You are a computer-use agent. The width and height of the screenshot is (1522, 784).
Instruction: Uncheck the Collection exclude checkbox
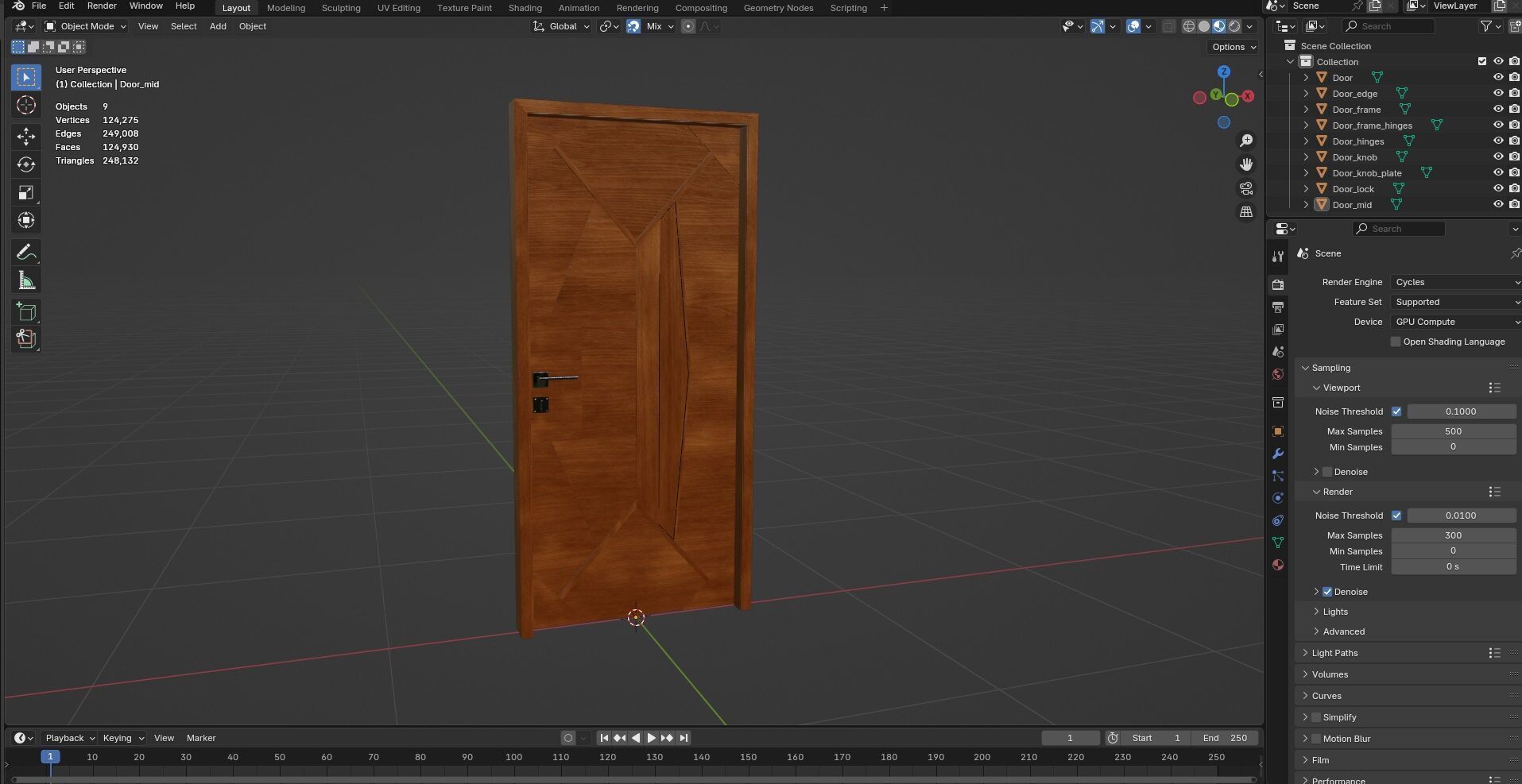(x=1481, y=61)
